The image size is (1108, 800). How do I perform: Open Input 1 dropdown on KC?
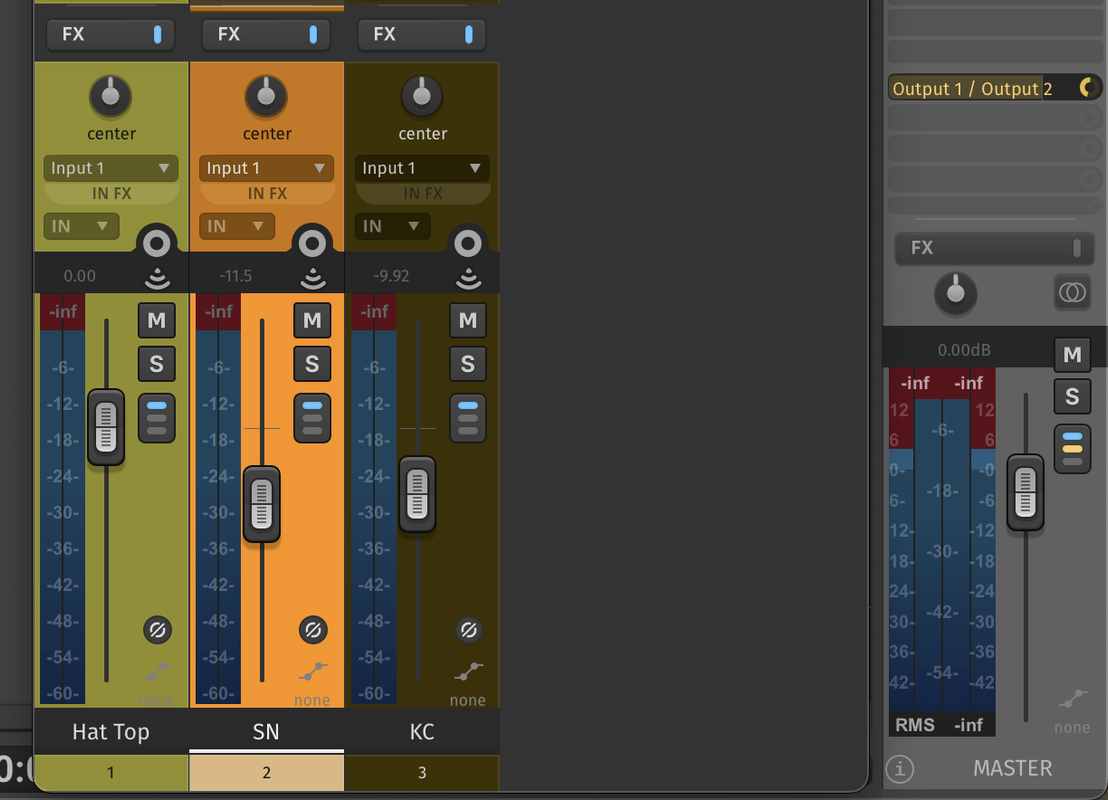422,168
